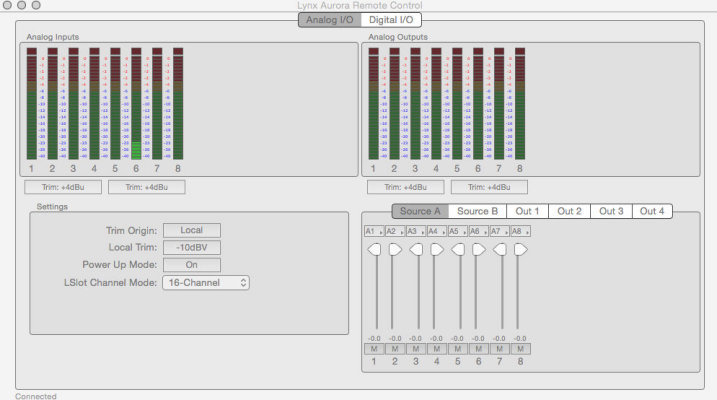
Task: Click fader knob of mixer channel 3
Action: pyautogui.click(x=416, y=250)
